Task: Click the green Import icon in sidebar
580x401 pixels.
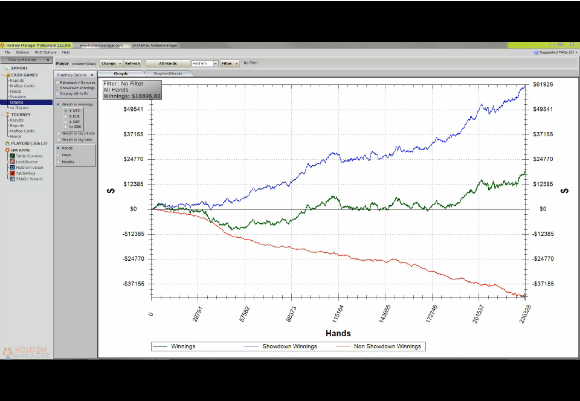Action: [x=7, y=68]
